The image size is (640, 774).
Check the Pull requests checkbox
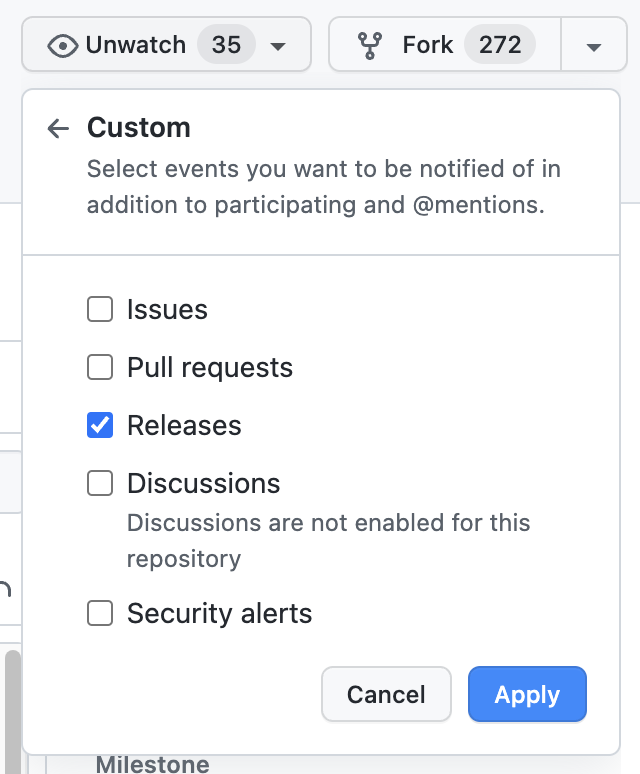(100, 368)
